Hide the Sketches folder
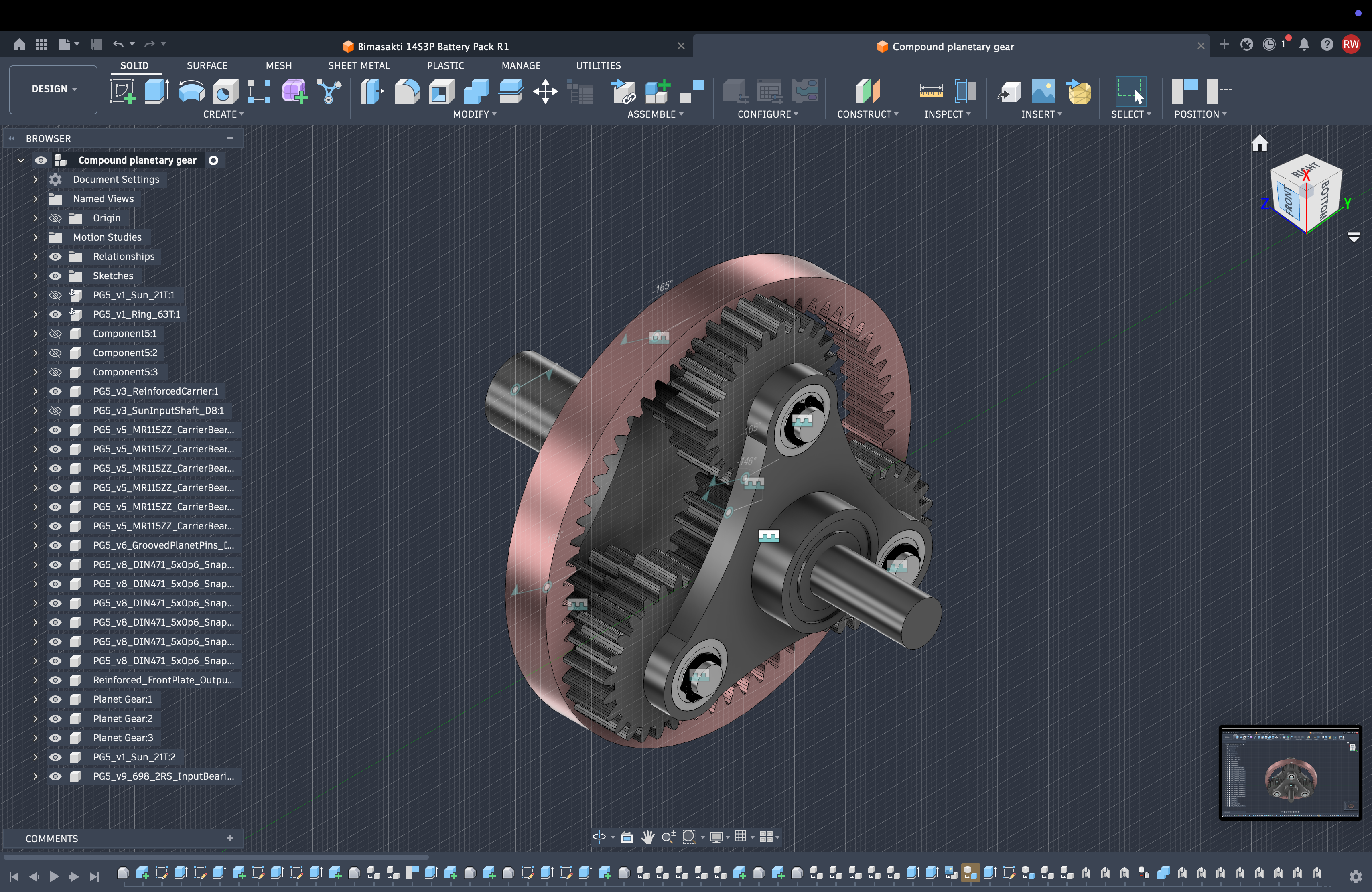 point(55,276)
